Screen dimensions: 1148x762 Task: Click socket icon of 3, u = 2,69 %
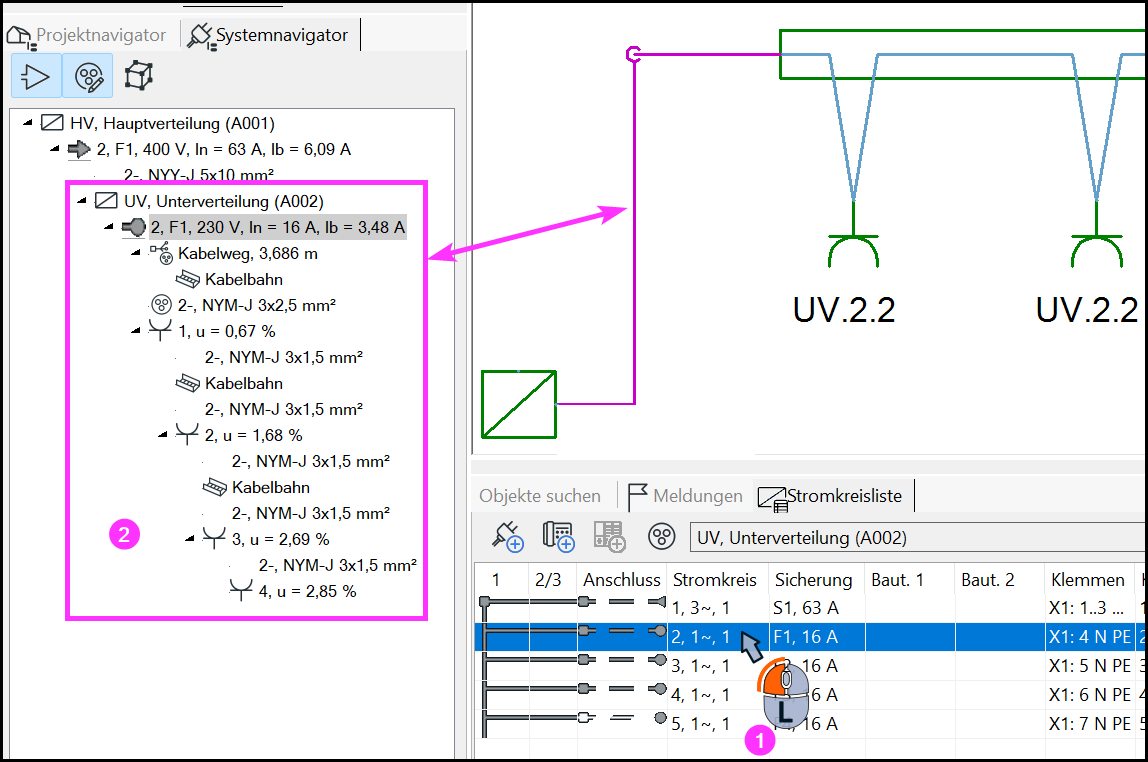coord(214,538)
